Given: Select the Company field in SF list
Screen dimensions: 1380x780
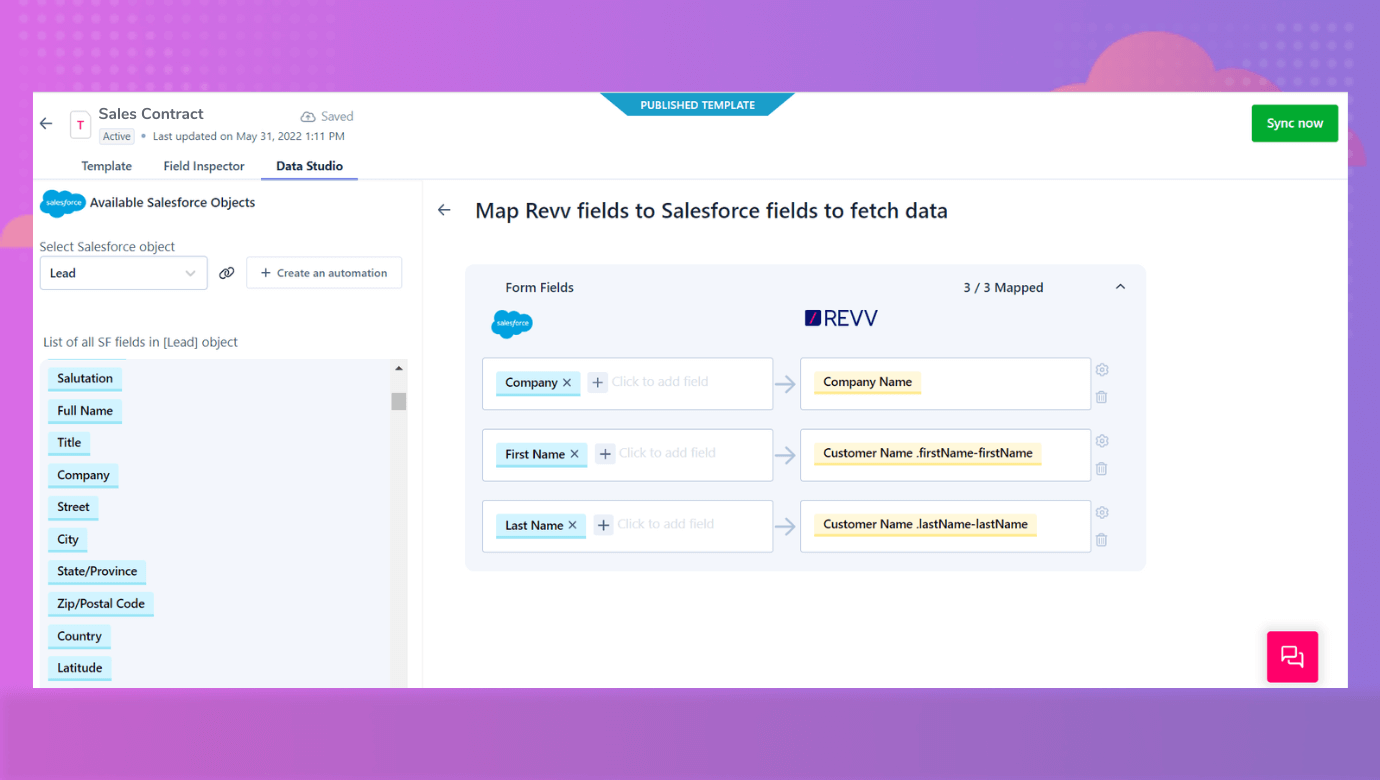Looking at the screenshot, I should pyautogui.click(x=83, y=476).
